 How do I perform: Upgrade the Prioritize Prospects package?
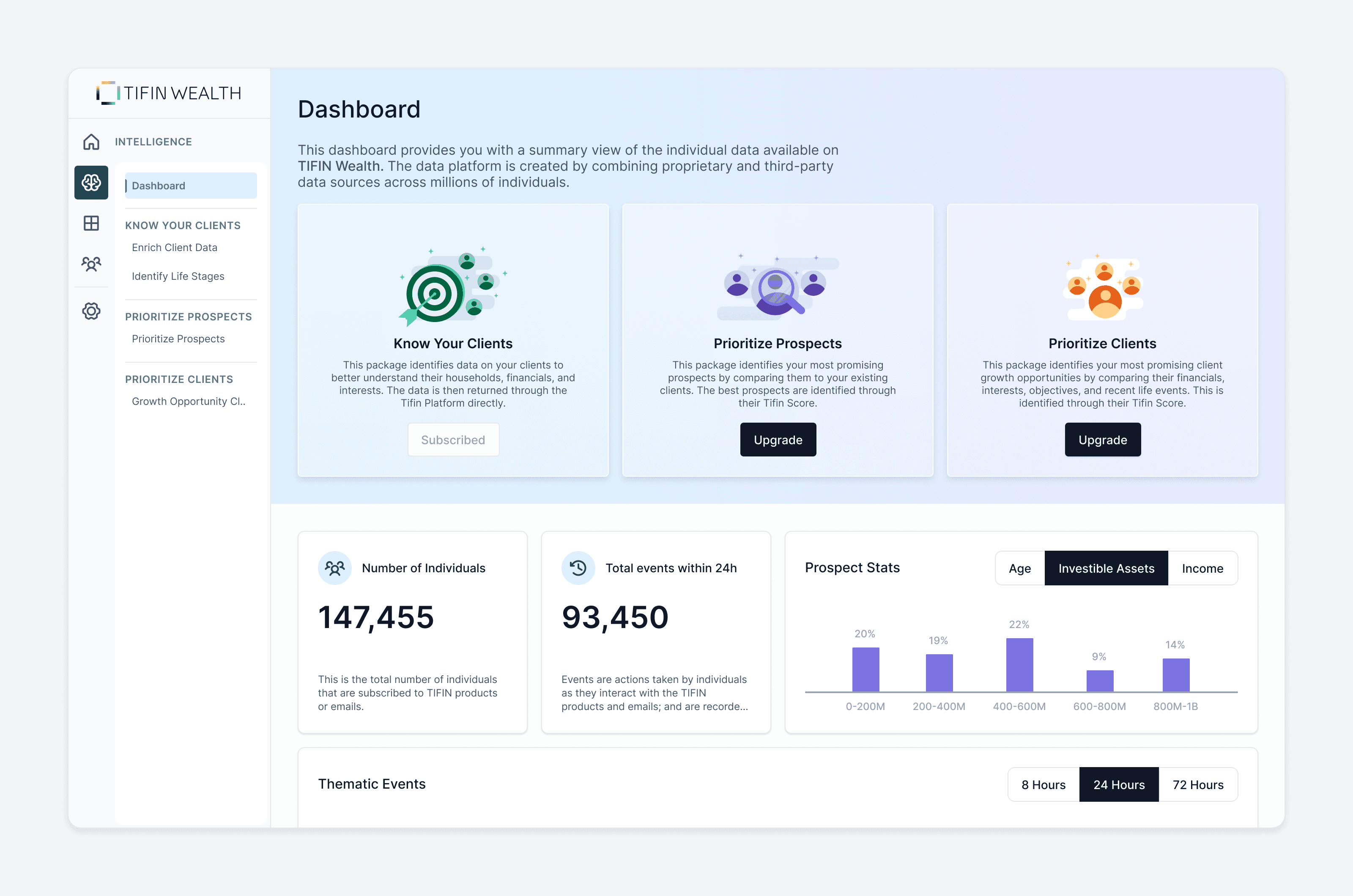point(778,440)
